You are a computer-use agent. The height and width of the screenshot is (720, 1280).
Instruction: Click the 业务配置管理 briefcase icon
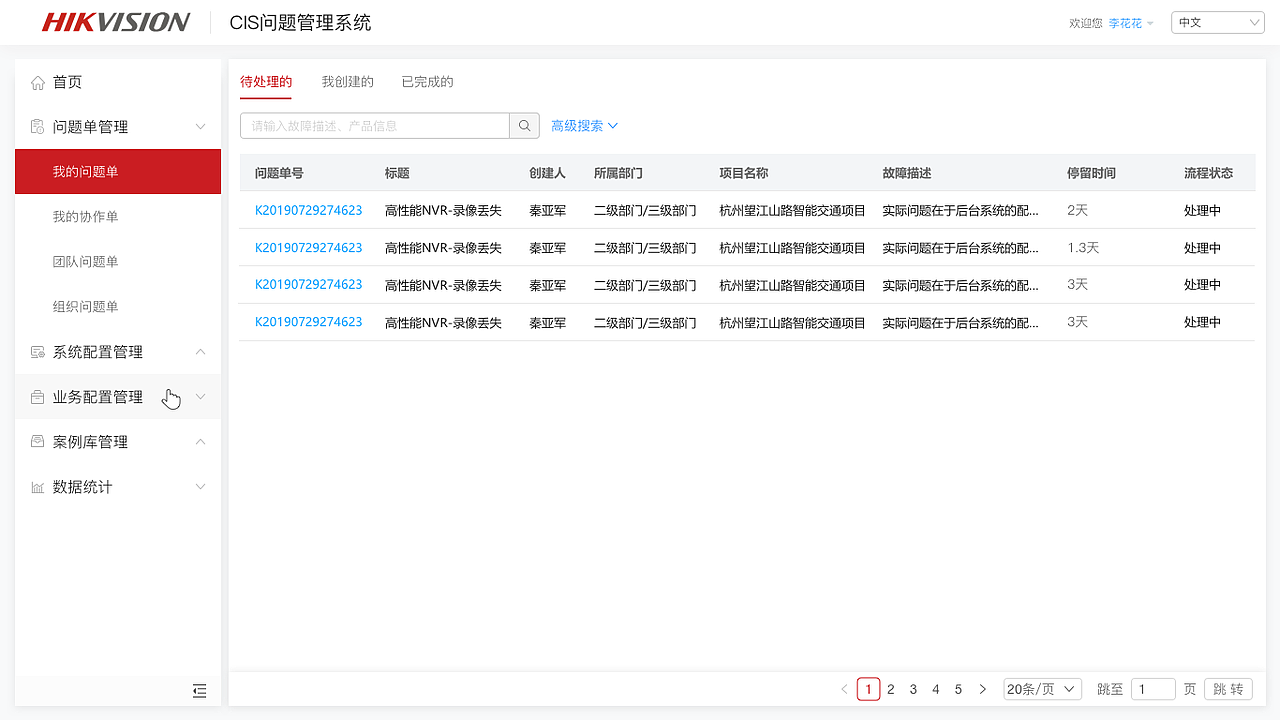tap(35, 396)
